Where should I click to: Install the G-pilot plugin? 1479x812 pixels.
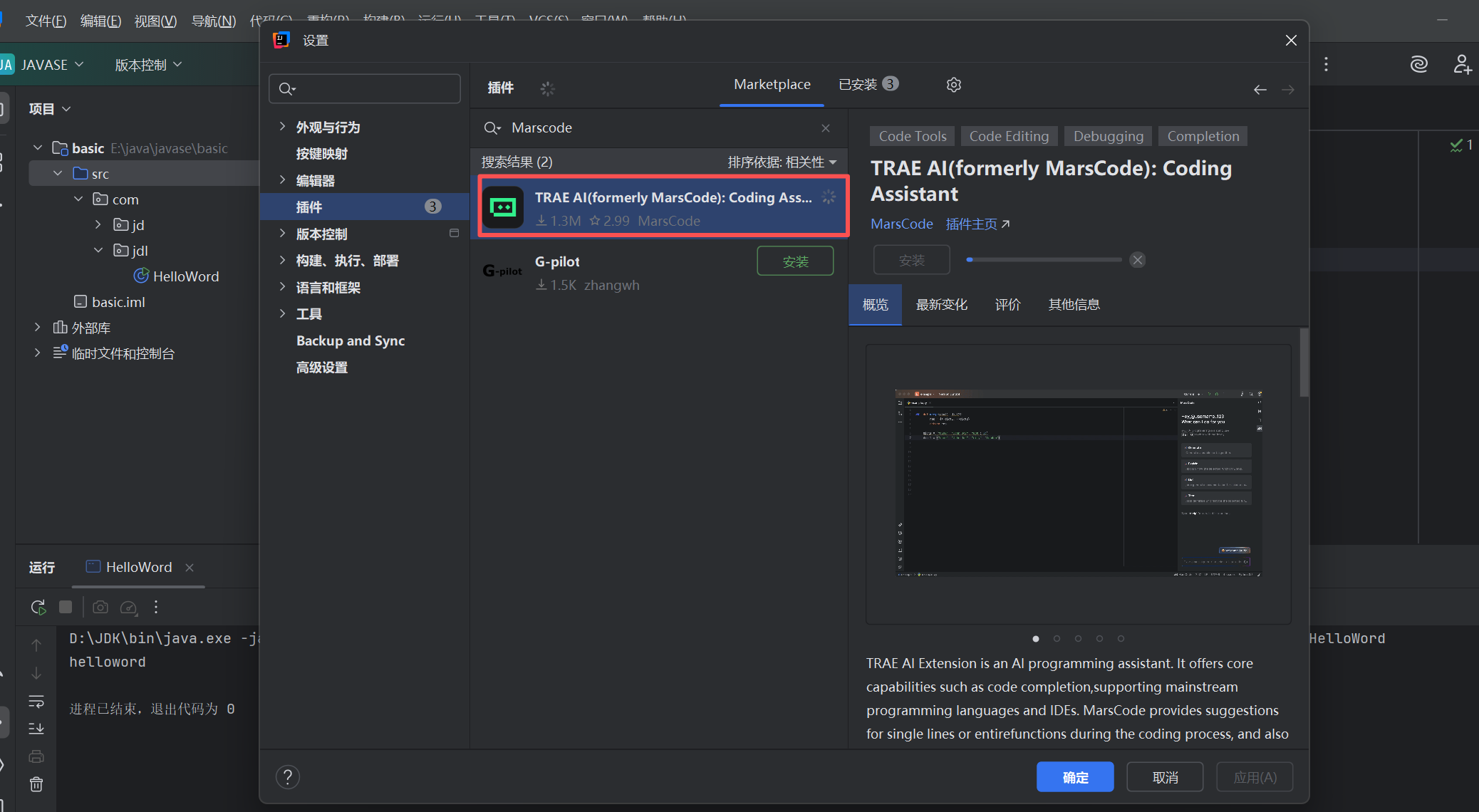click(794, 261)
